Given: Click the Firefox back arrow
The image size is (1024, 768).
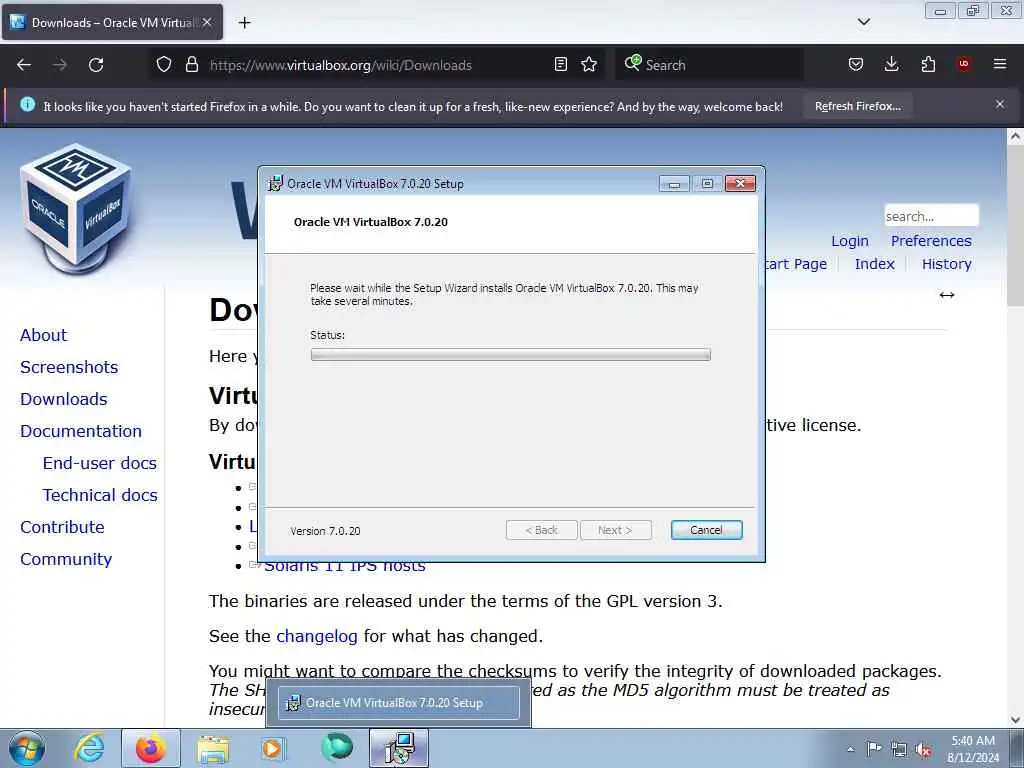Looking at the screenshot, I should pos(24,65).
